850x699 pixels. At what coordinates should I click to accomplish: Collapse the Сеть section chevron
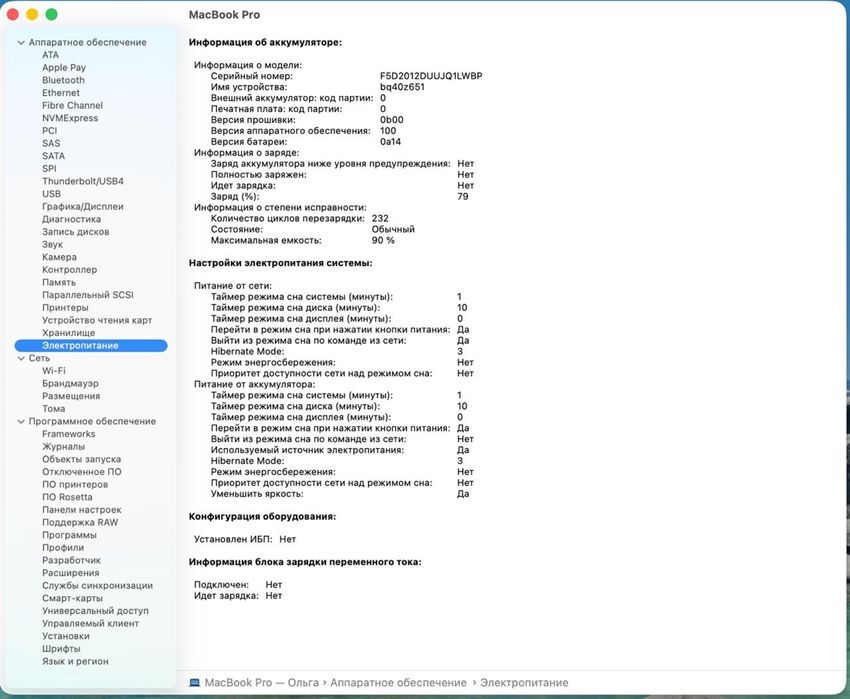pyautogui.click(x=21, y=358)
